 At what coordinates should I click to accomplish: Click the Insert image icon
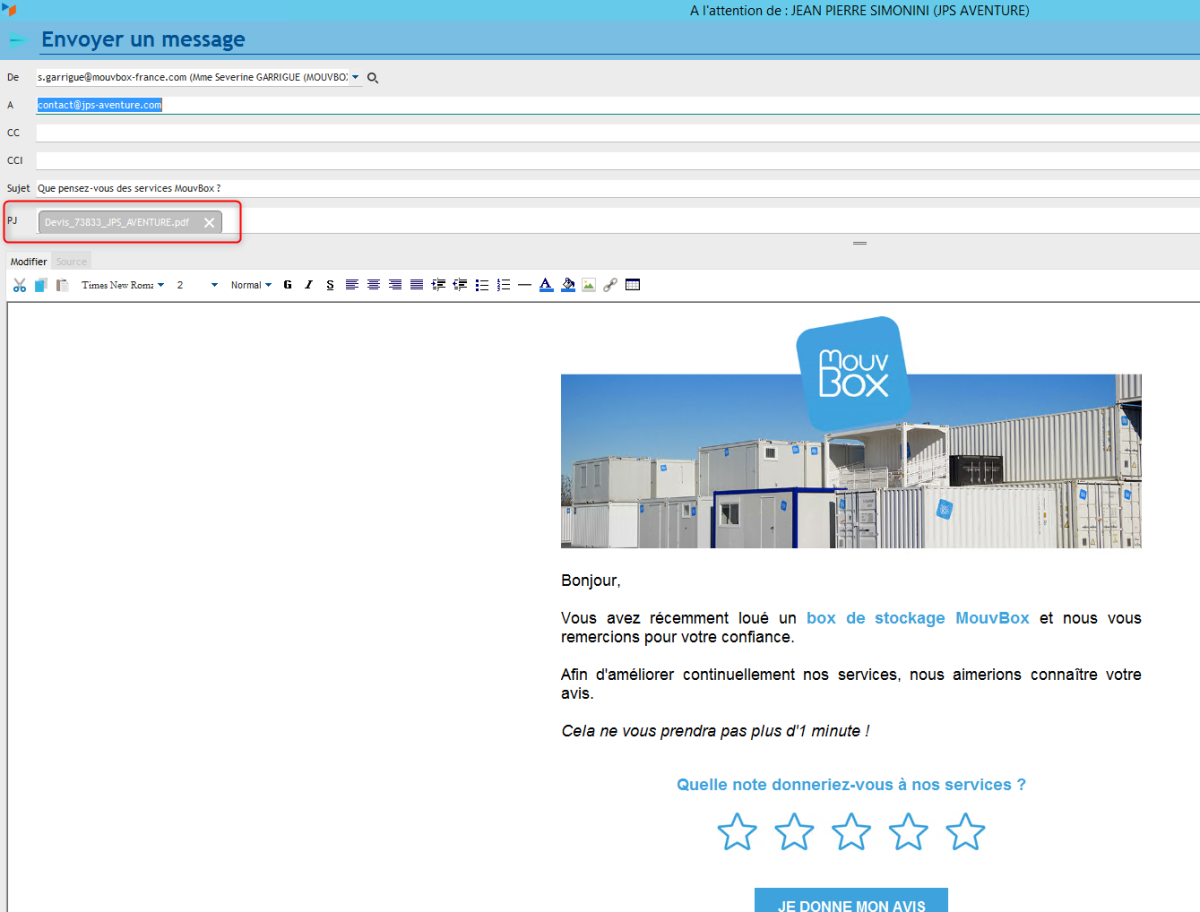click(x=589, y=285)
